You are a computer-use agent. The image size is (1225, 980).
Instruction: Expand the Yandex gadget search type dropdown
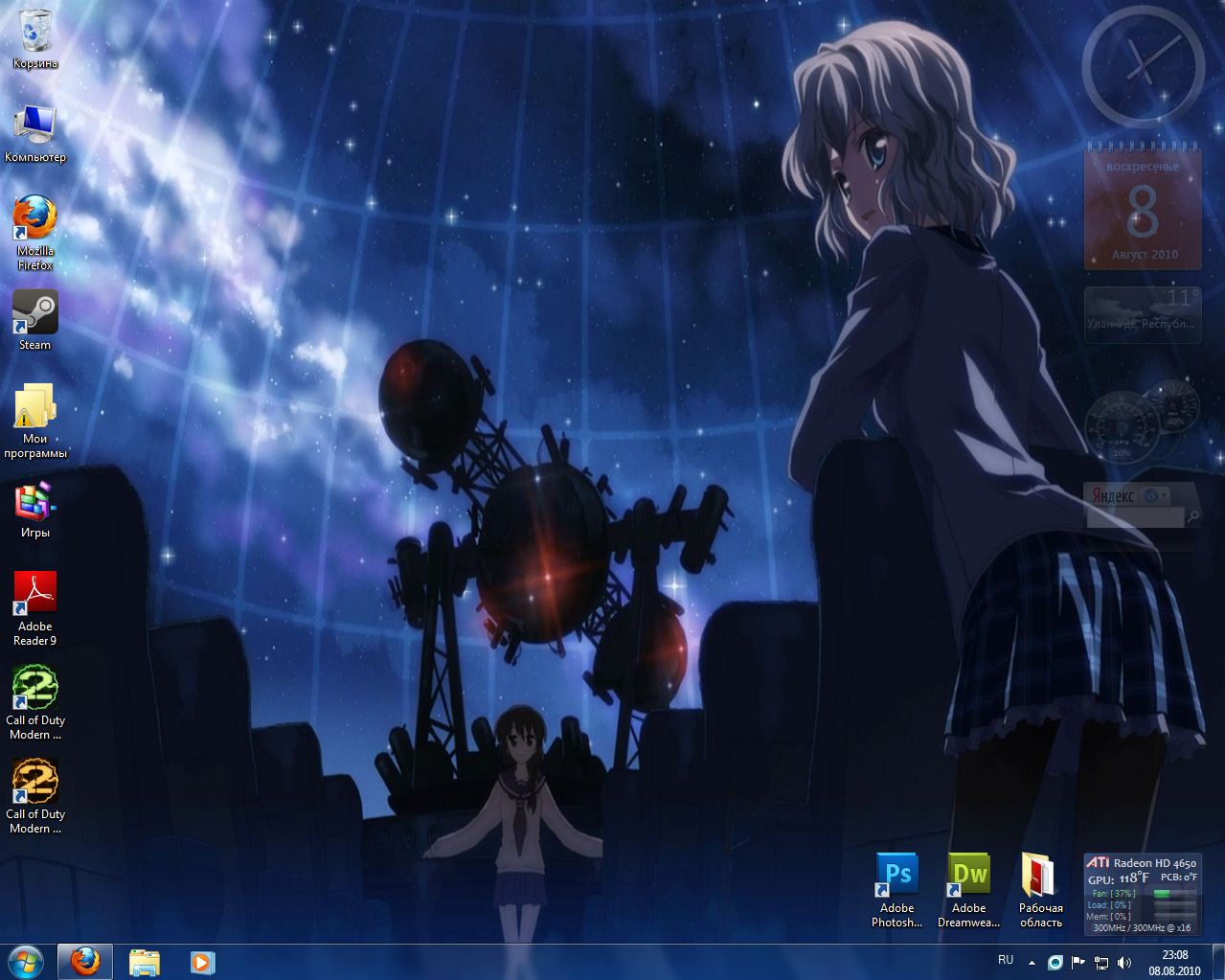pyautogui.click(x=1166, y=495)
